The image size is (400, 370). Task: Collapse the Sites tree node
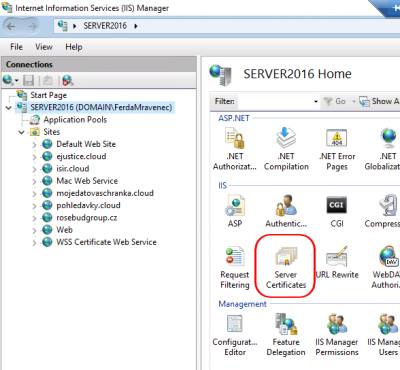coord(21,132)
